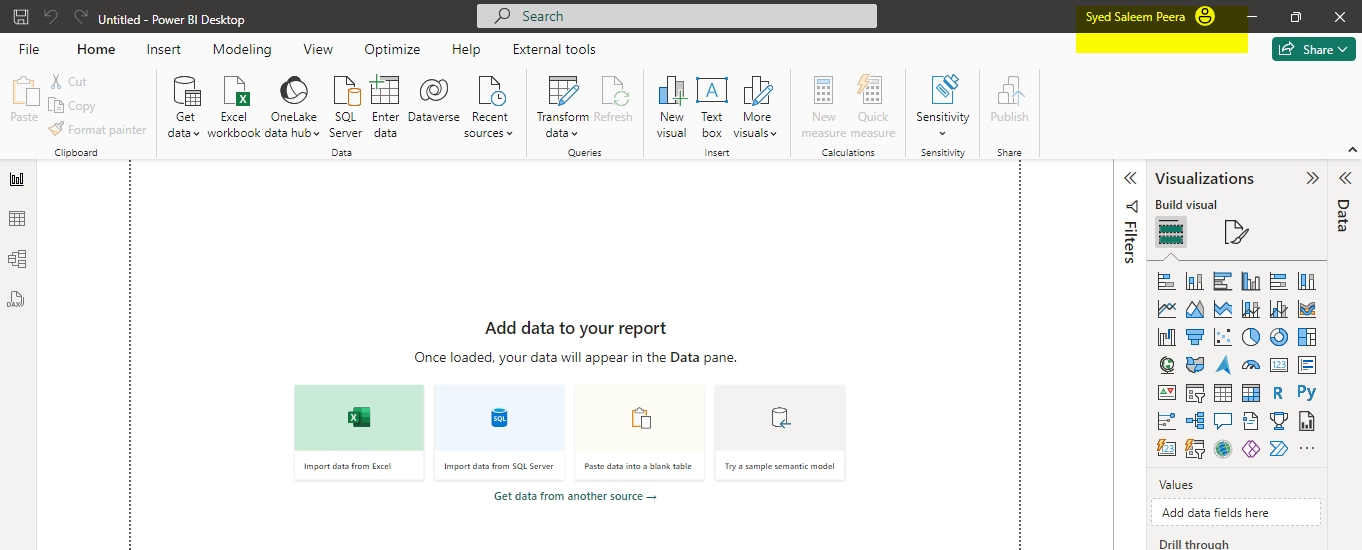Insert the ArcGIS Maps visual
Image resolution: width=1362 pixels, height=550 pixels.
pos(1222,449)
